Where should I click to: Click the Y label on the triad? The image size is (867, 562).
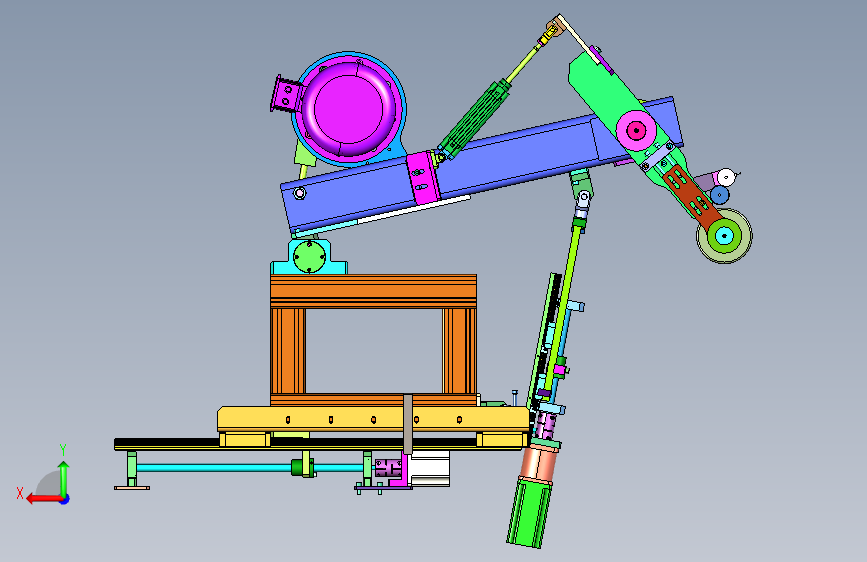(63, 450)
